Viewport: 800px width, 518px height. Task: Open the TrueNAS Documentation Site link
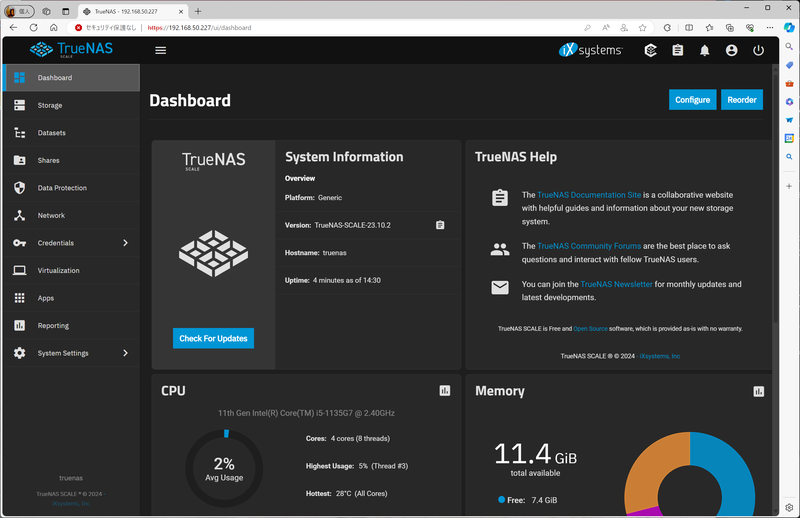coord(589,195)
